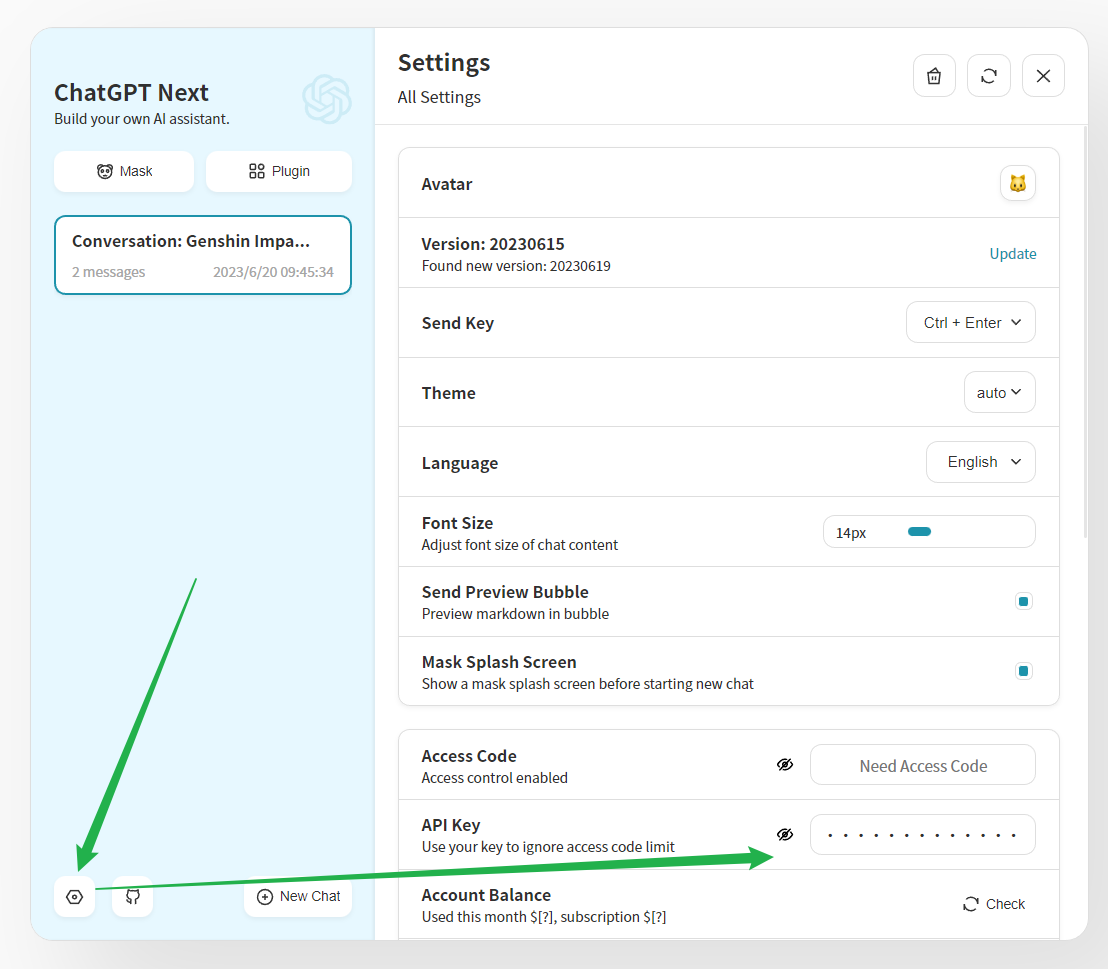Click the ChatGPT logo in the sidebar
Image resolution: width=1108 pixels, height=969 pixels.
(327, 99)
